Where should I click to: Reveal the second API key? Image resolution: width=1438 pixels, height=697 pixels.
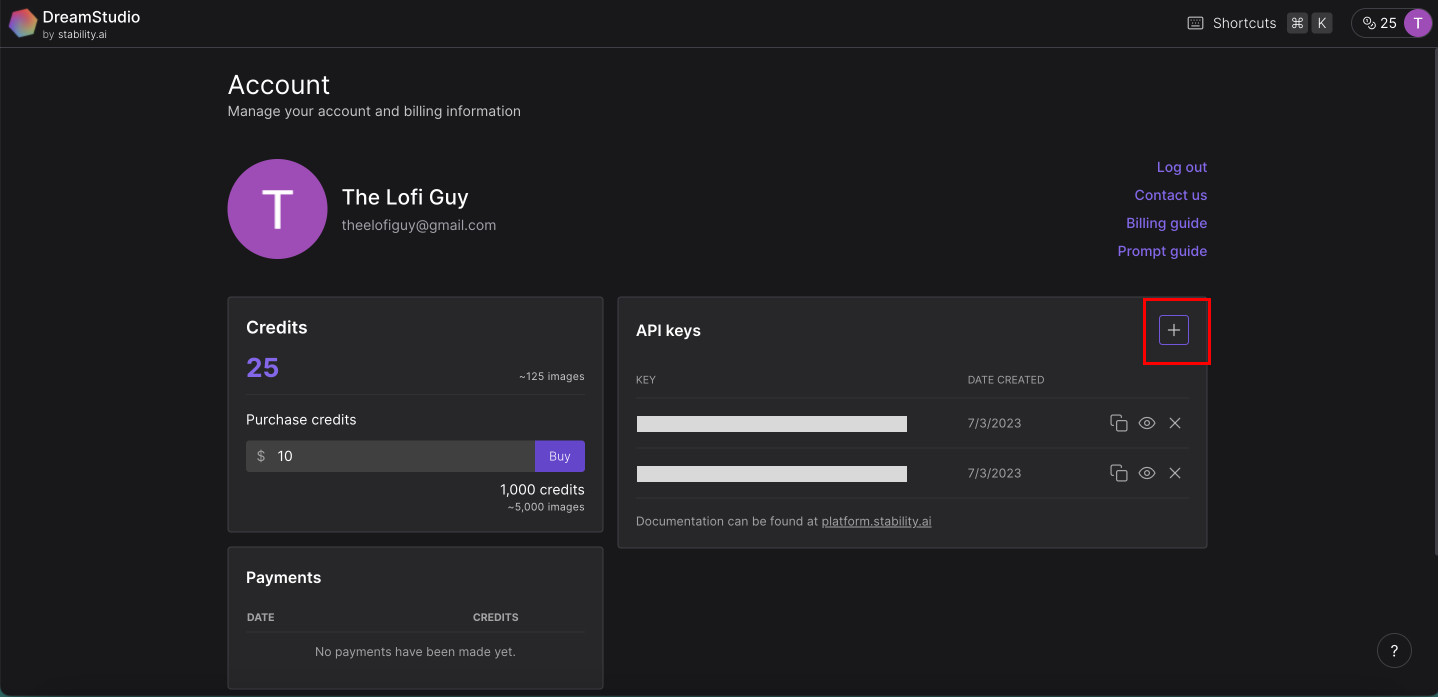click(x=1147, y=473)
